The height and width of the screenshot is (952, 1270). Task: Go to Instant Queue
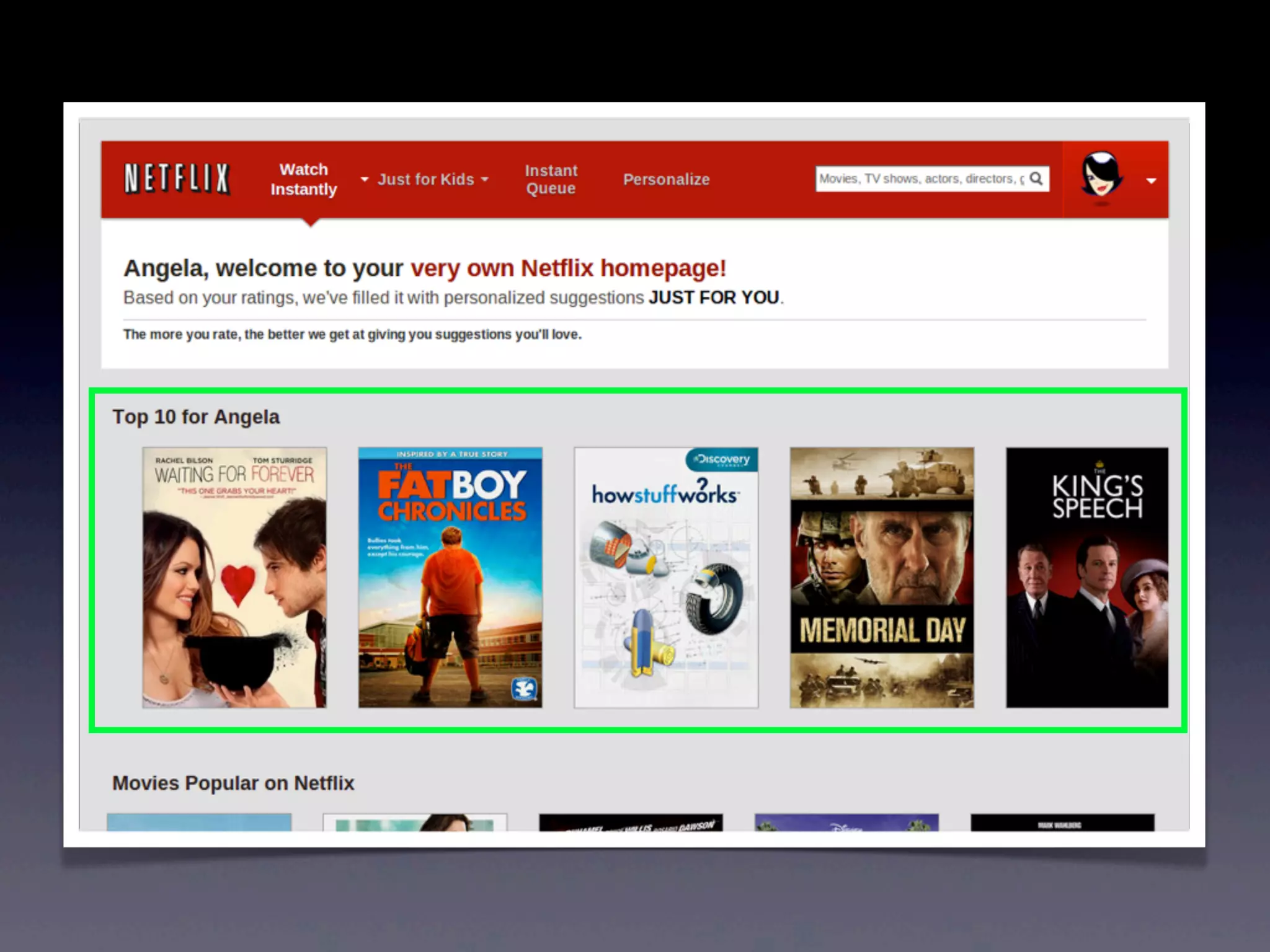[x=551, y=179]
